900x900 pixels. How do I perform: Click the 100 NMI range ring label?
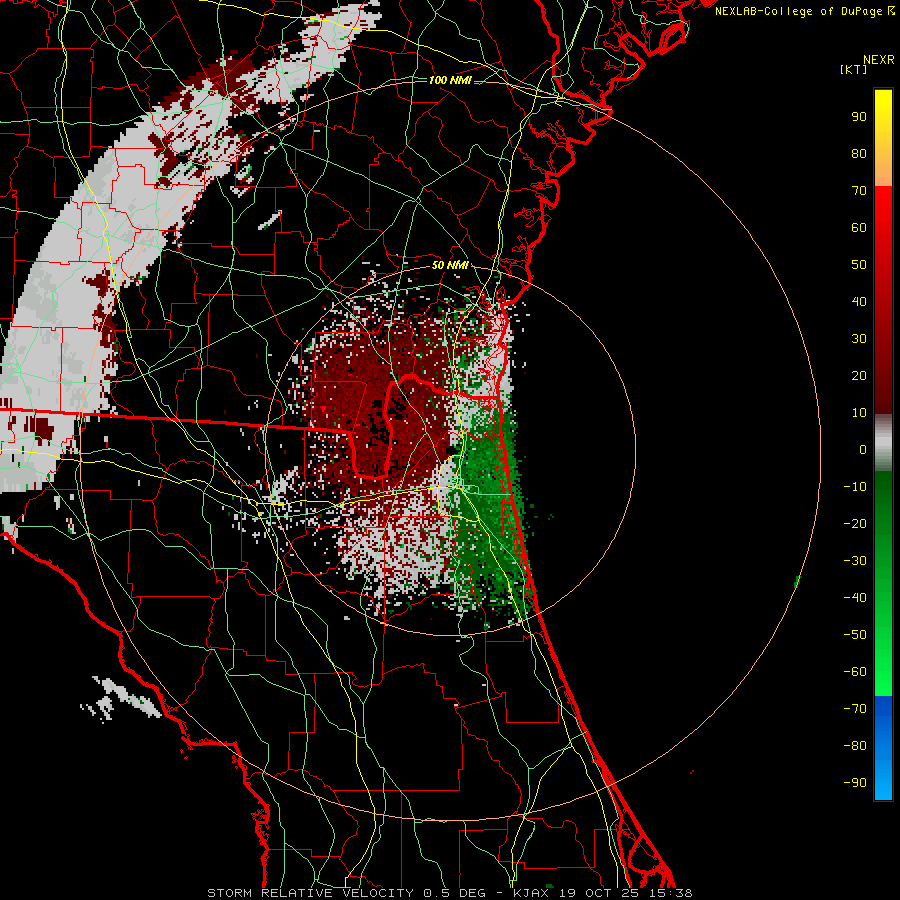[x=450, y=80]
